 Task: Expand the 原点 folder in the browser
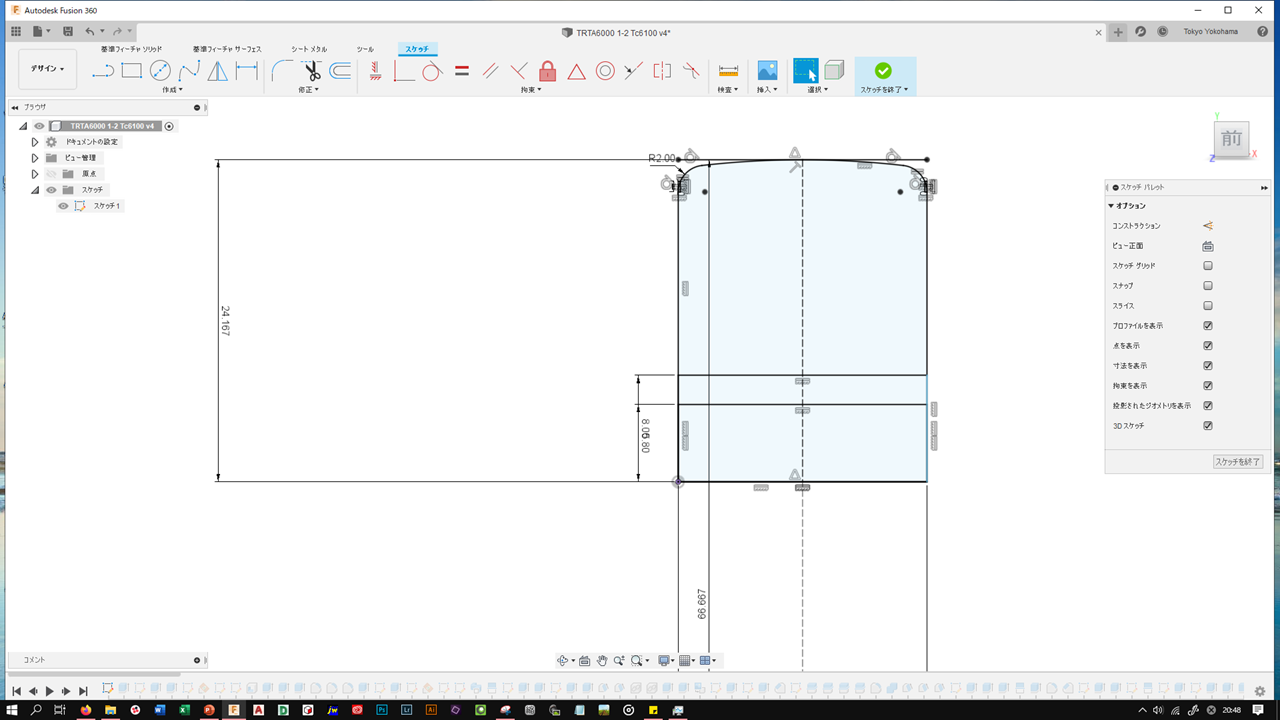tap(35, 174)
